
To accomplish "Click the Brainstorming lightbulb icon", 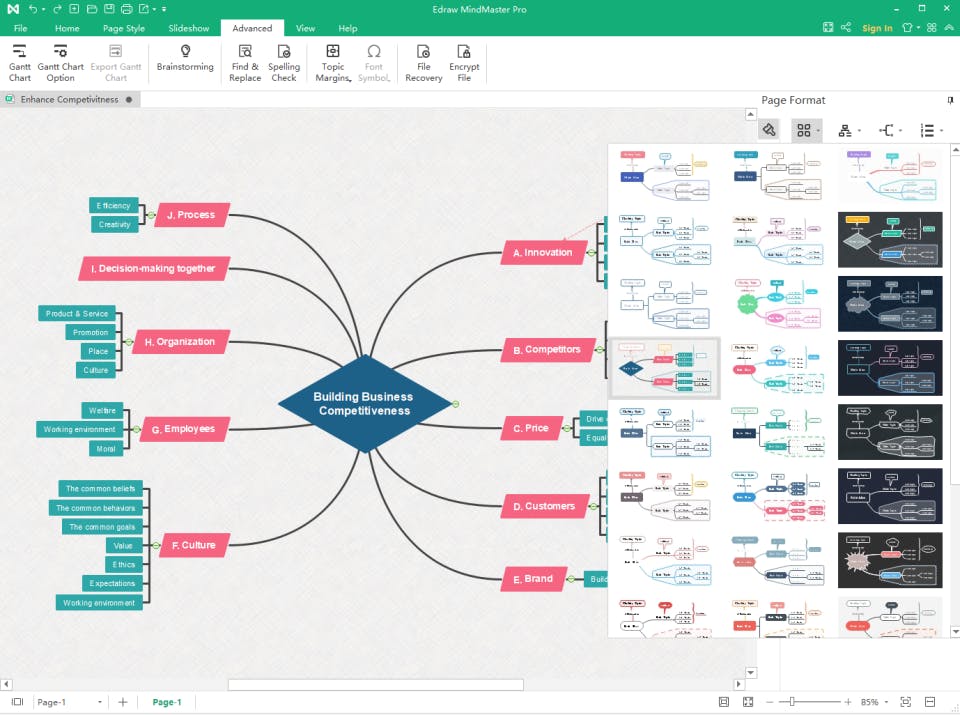I will coord(185,51).
